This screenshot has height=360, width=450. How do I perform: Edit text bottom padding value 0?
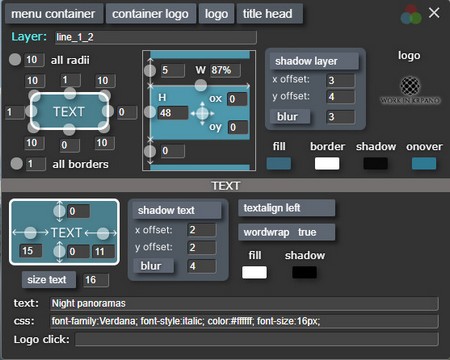(x=79, y=252)
